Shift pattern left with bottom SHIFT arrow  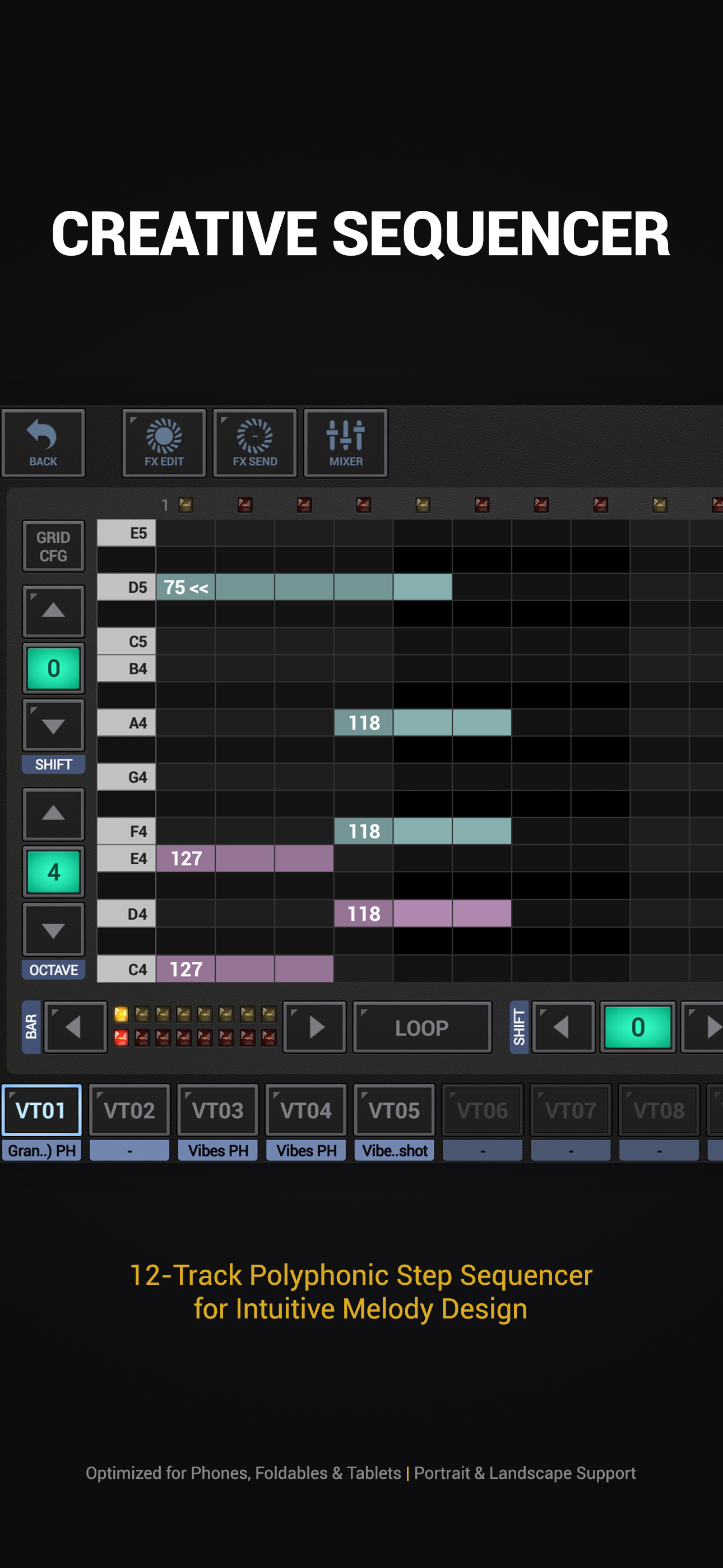click(x=563, y=1027)
